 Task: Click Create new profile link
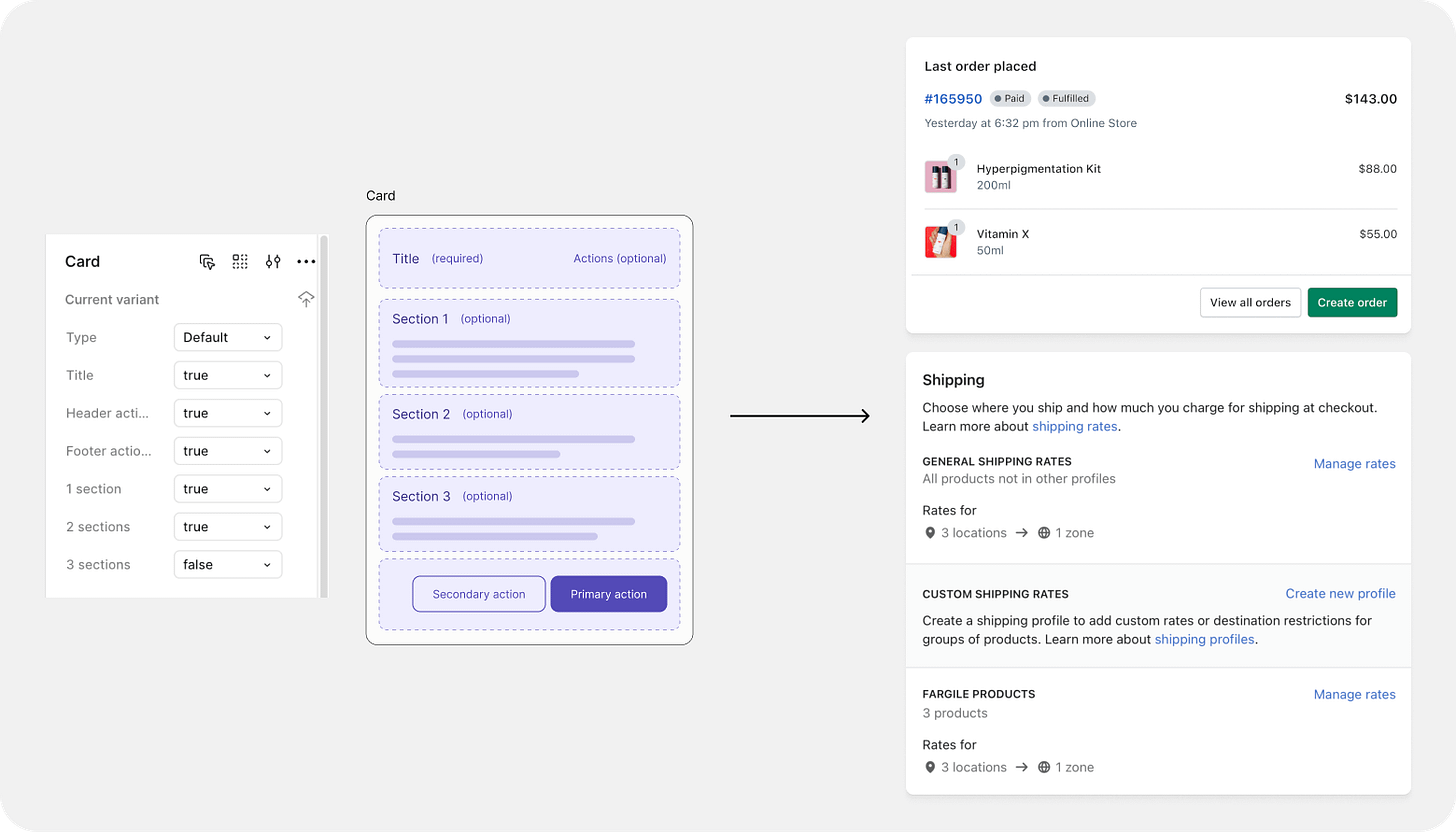click(x=1340, y=593)
